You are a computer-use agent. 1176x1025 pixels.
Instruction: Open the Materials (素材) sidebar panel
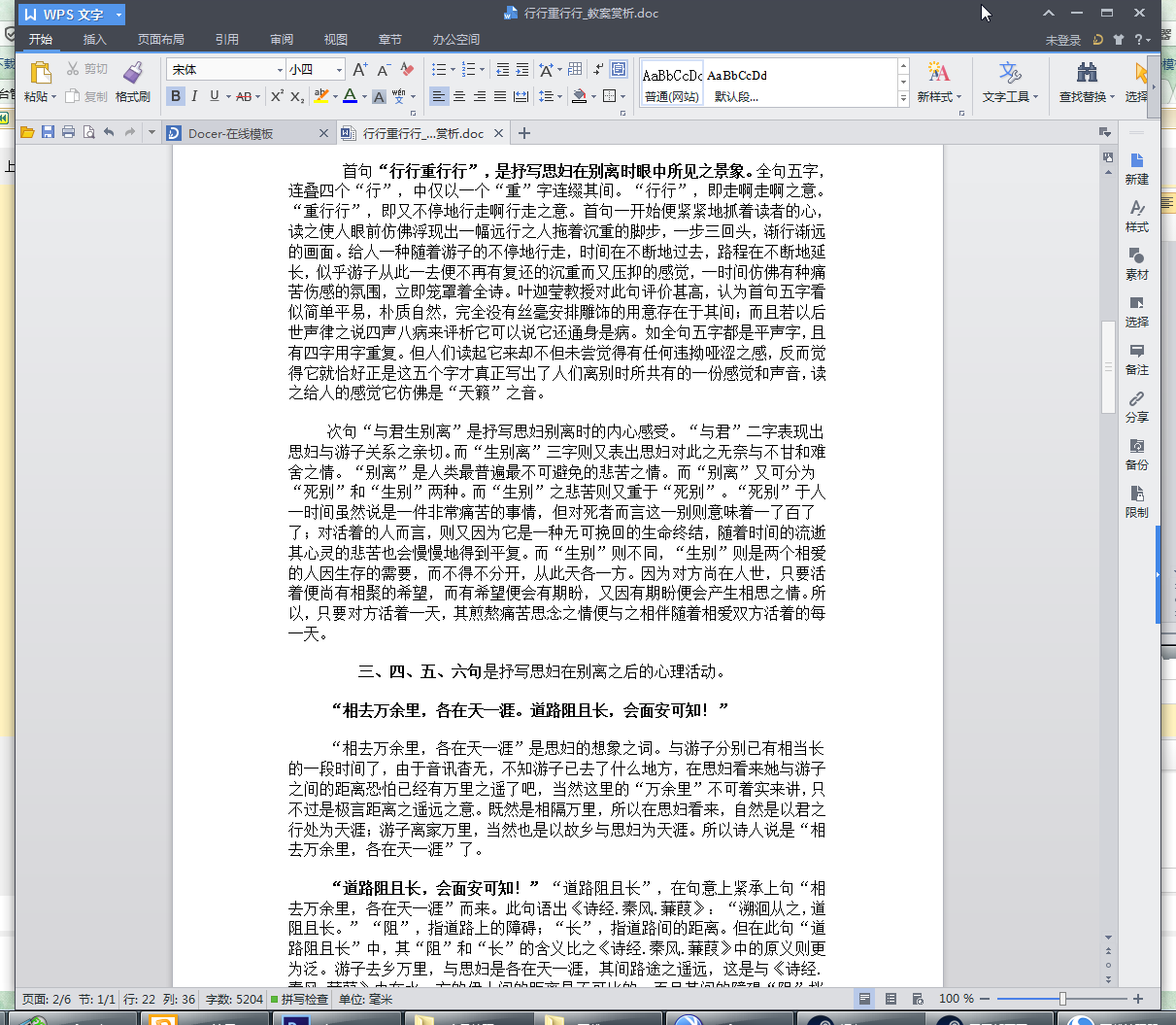click(1137, 262)
